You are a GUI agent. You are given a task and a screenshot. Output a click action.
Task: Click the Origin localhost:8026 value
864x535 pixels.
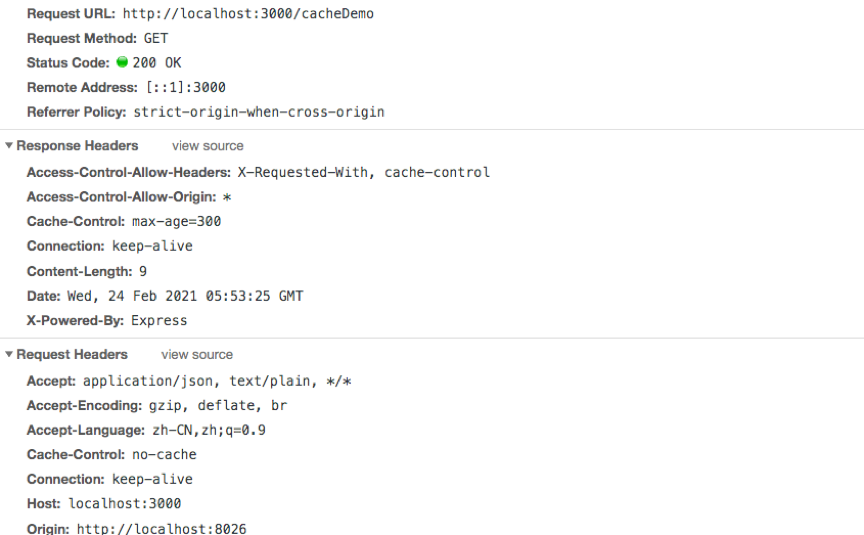point(161,528)
